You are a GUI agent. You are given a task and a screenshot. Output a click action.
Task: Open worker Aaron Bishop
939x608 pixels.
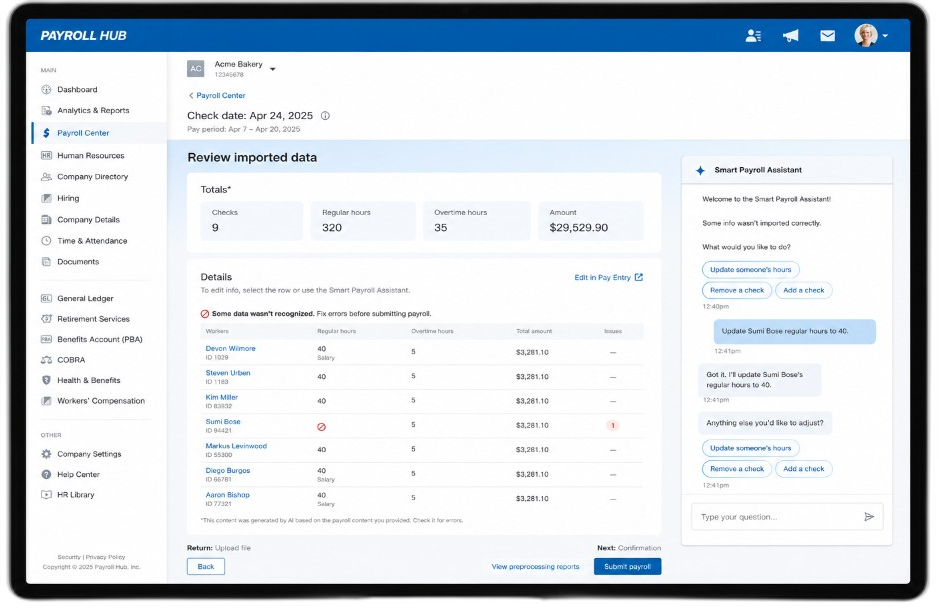[x=228, y=495]
